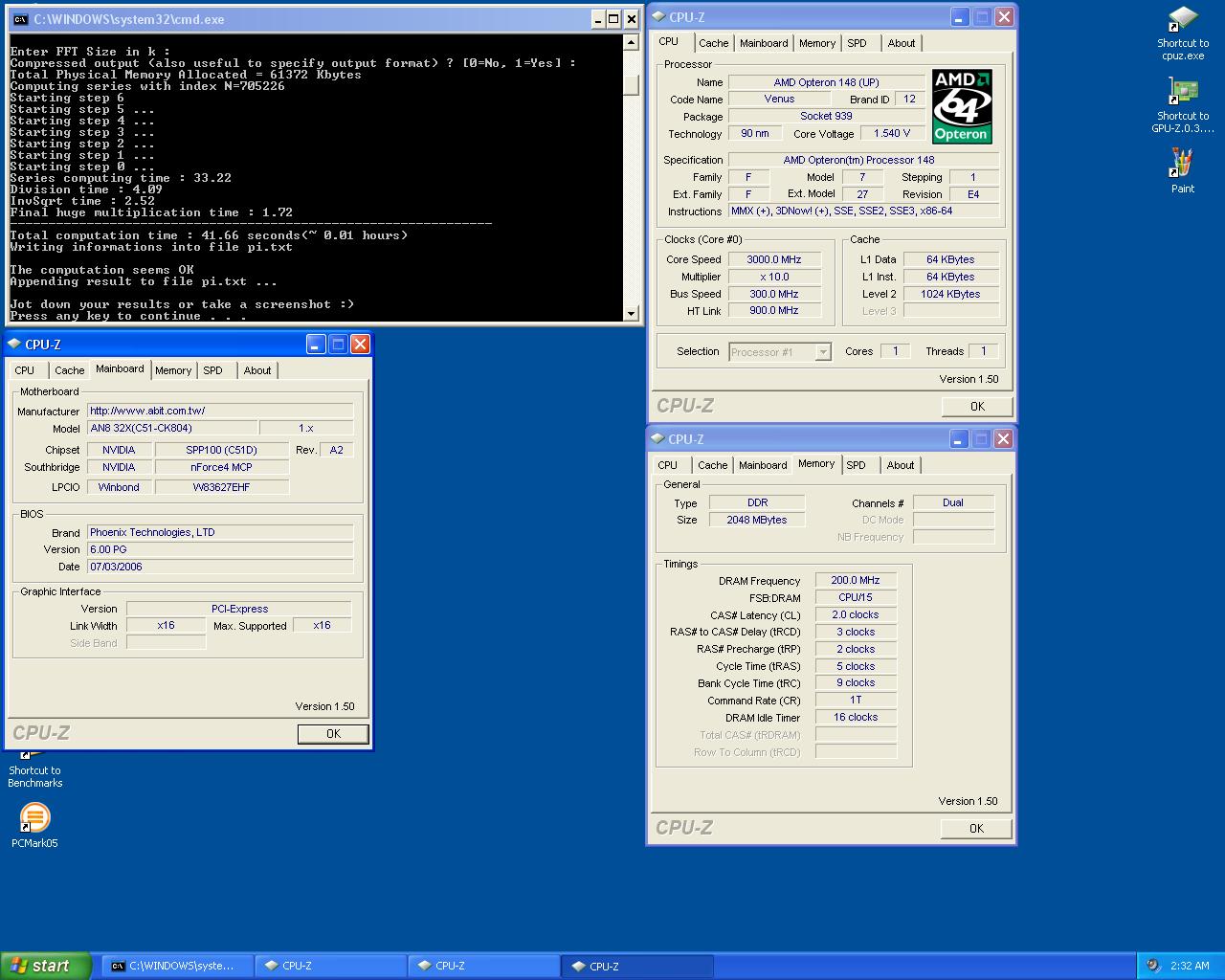The width and height of the screenshot is (1225, 980).
Task: Activate the third CPU-Z taskbar button
Action: (637, 966)
